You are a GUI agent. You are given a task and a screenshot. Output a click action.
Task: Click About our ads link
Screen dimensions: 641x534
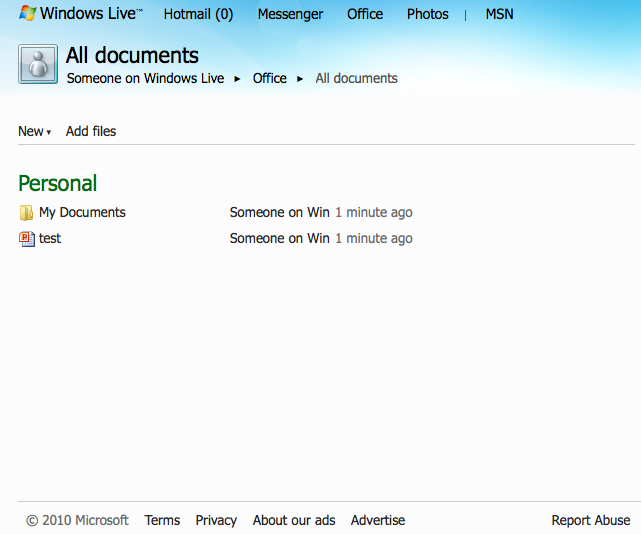[x=294, y=520]
